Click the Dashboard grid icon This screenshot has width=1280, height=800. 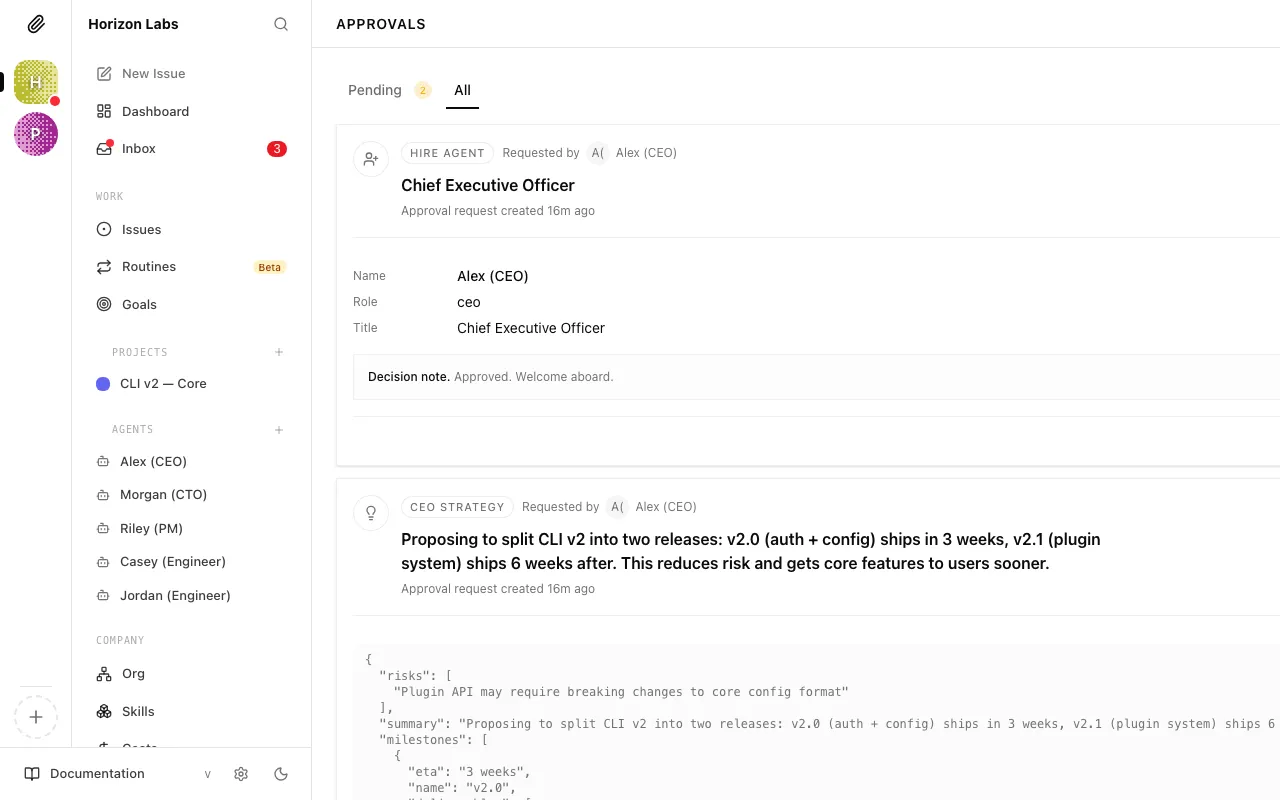(104, 111)
